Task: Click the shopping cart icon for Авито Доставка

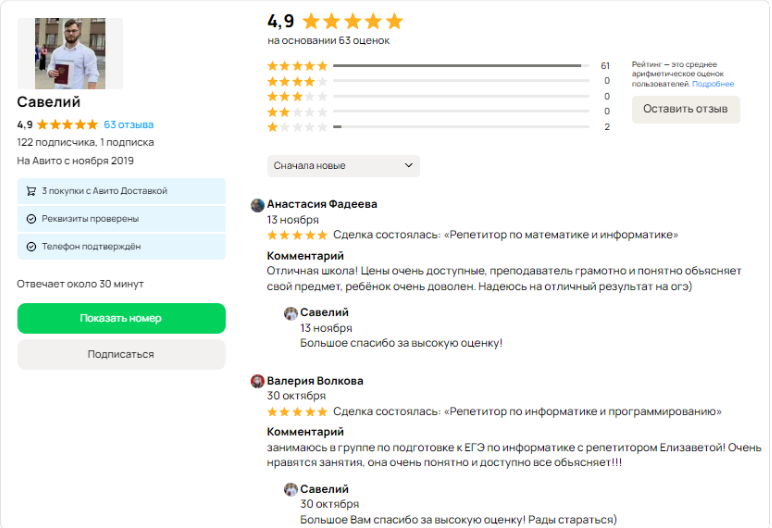Action: [x=31, y=191]
